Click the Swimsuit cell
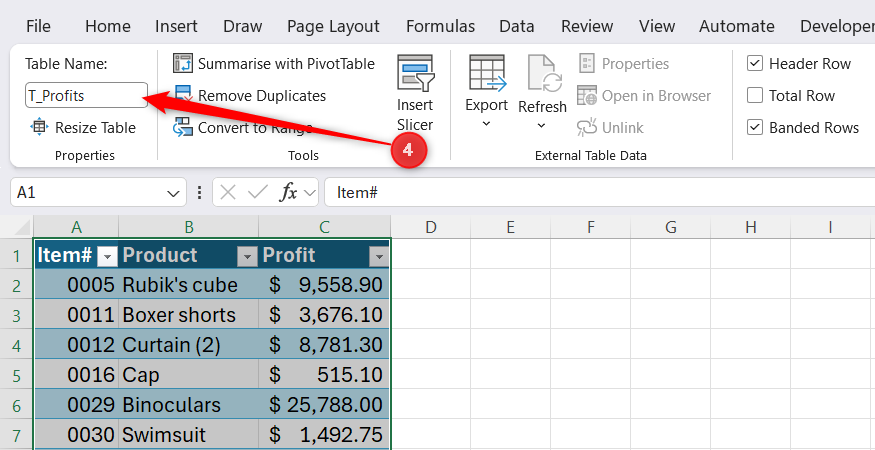The image size is (875, 450). [189, 434]
